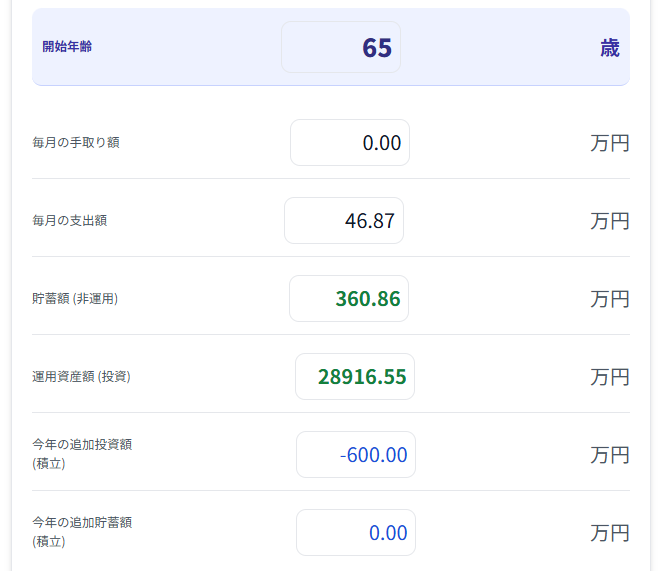Click the 開始年齢 label text
Viewport: 664px width, 571px height.
pyautogui.click(x=67, y=47)
